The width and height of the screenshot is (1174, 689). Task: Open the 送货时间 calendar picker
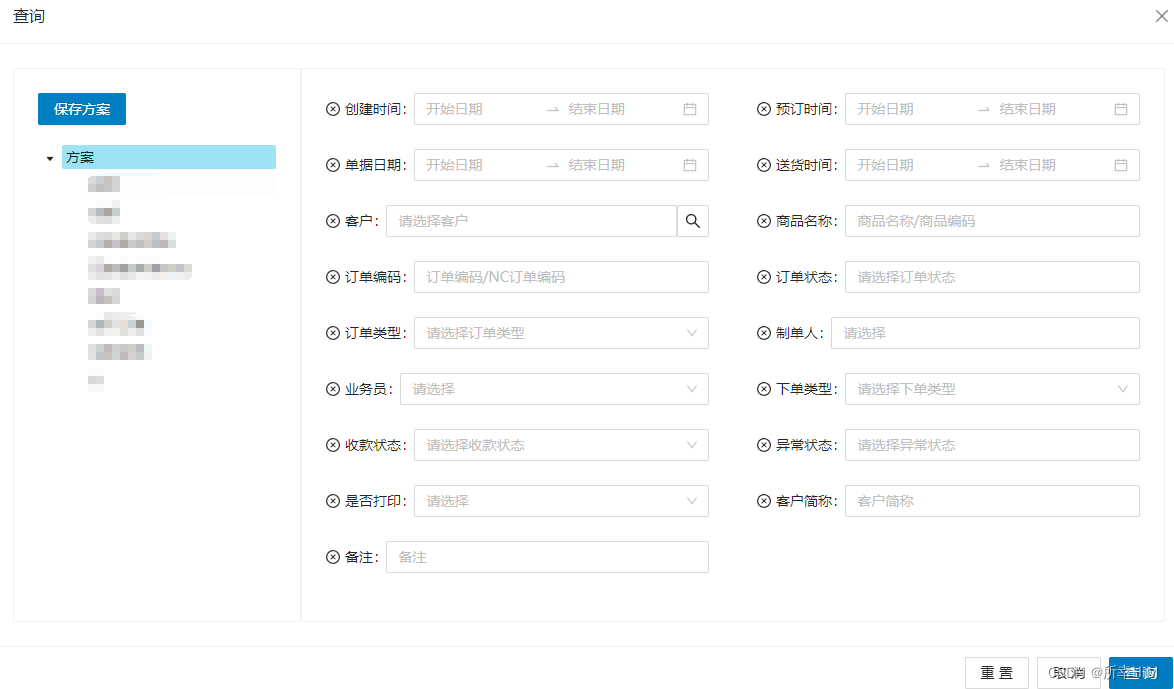pos(1121,164)
